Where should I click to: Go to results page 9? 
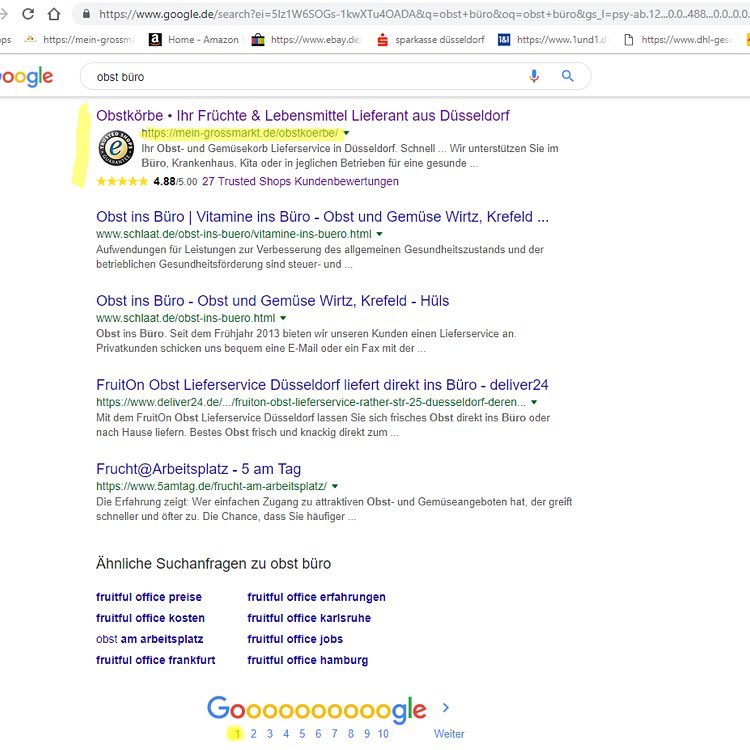pyautogui.click(x=367, y=734)
